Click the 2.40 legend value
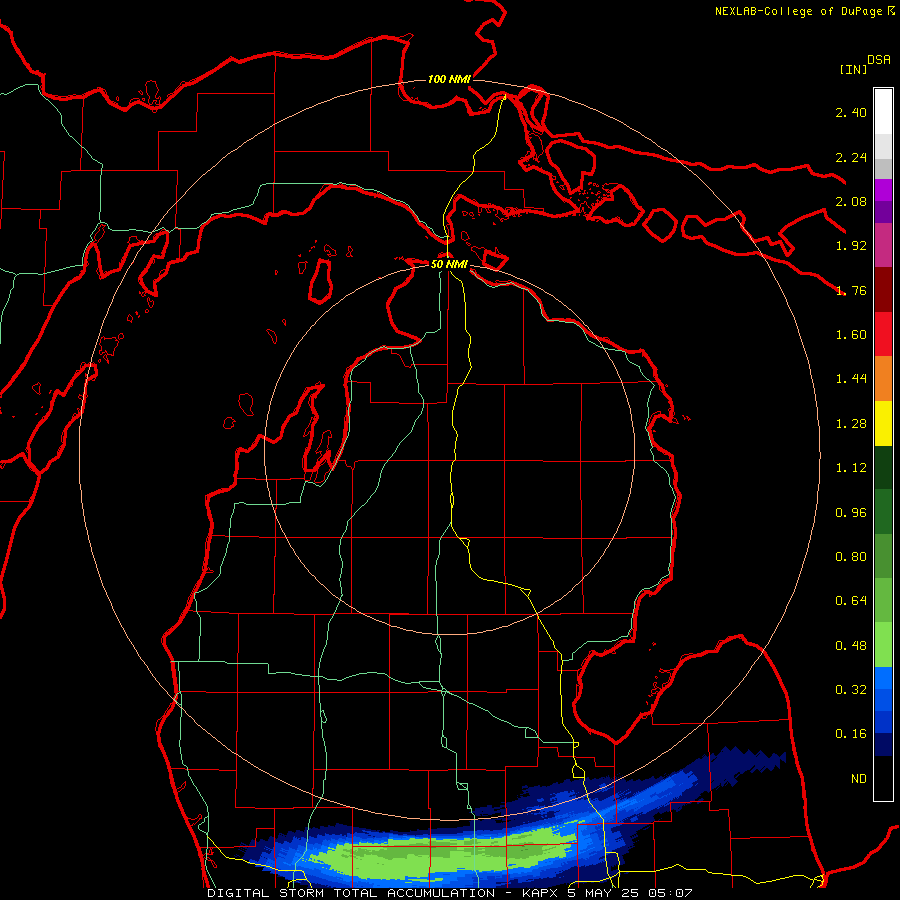Image resolution: width=900 pixels, height=900 pixels. [x=851, y=112]
